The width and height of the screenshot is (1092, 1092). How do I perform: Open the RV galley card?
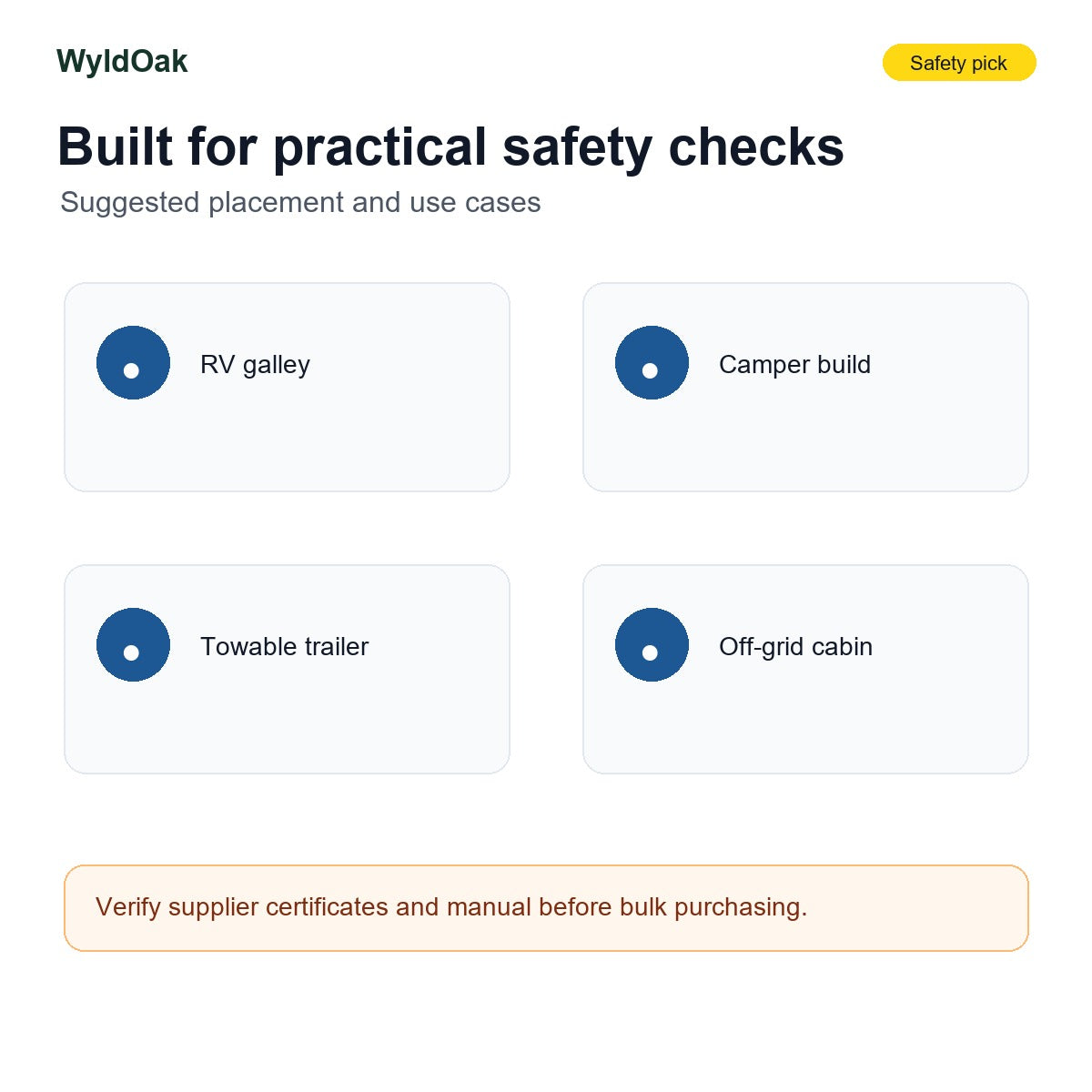pos(287,387)
